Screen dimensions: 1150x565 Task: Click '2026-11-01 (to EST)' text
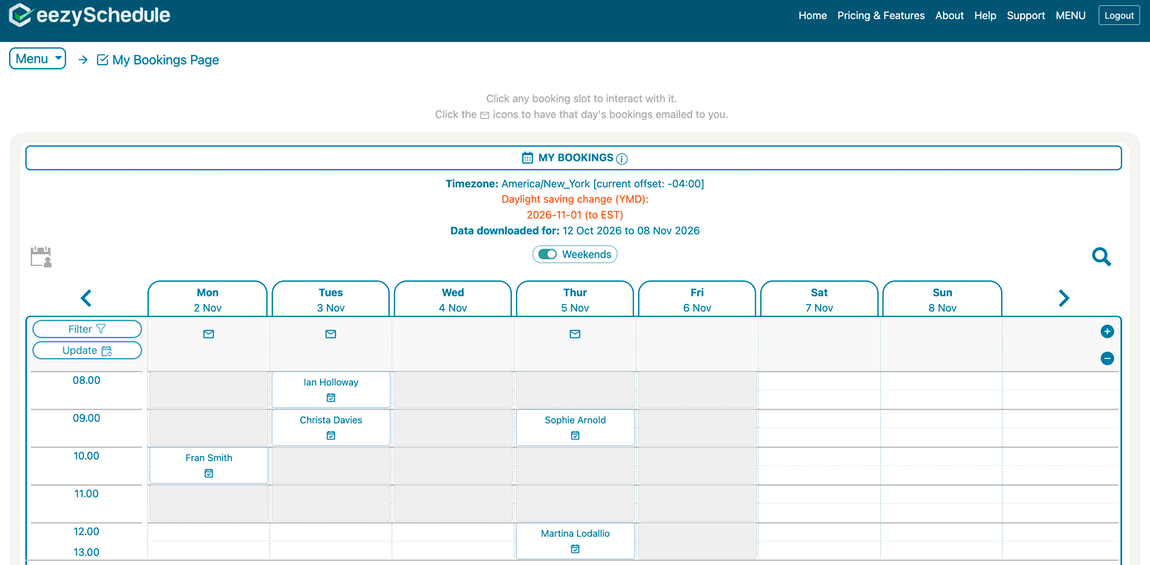click(575, 215)
